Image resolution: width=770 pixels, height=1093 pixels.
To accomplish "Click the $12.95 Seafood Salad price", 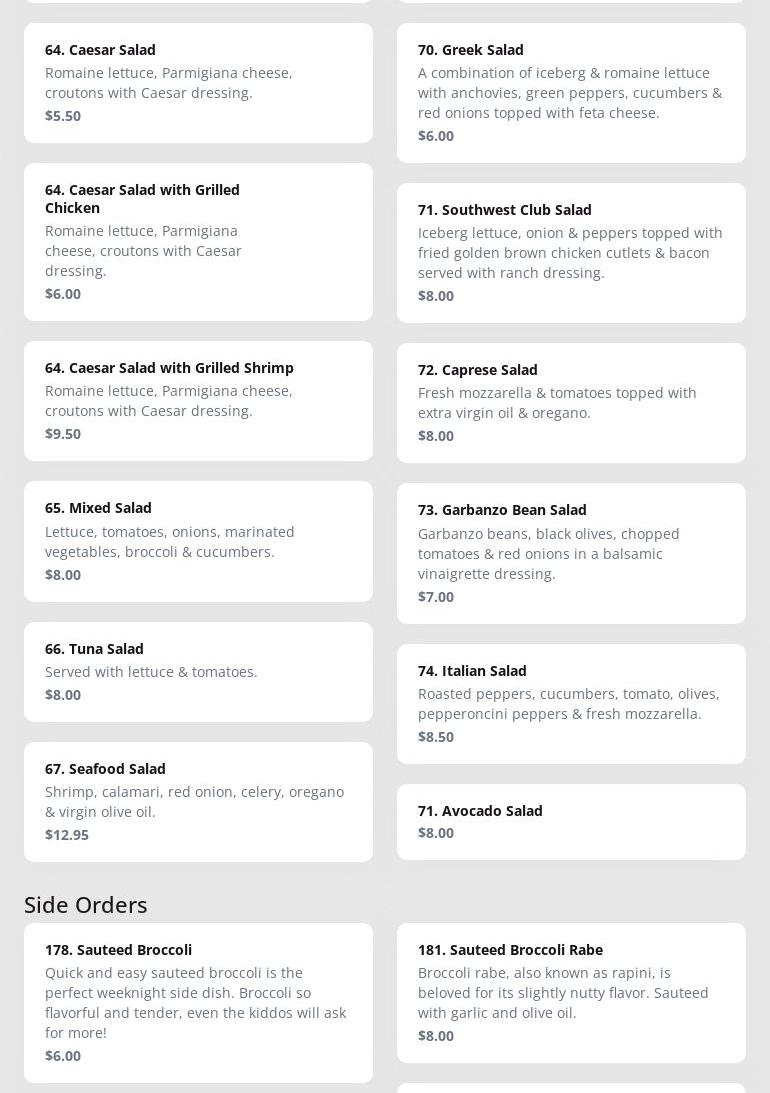I will (67, 835).
